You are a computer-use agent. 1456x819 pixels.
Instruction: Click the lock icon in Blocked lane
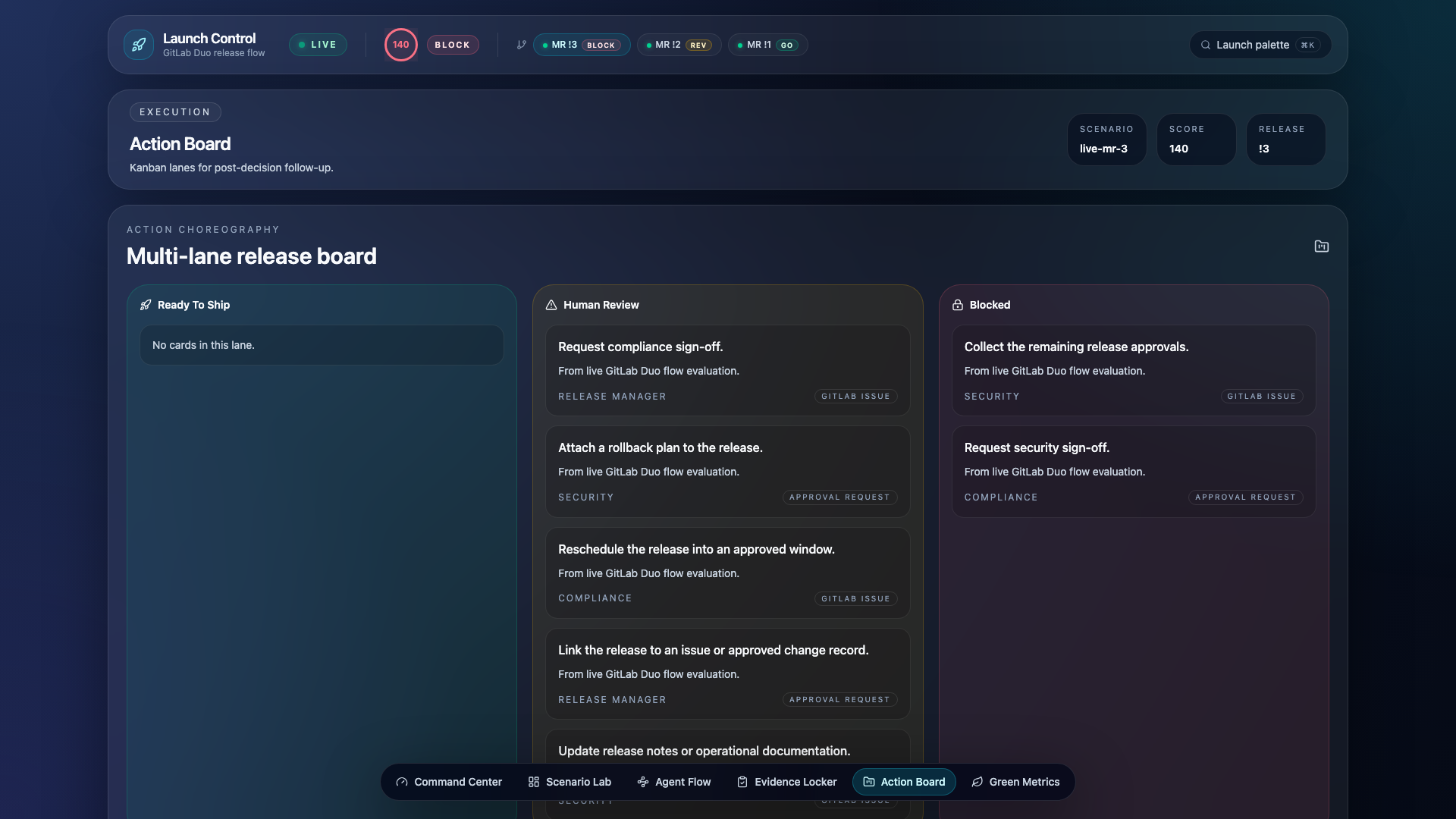pos(958,305)
